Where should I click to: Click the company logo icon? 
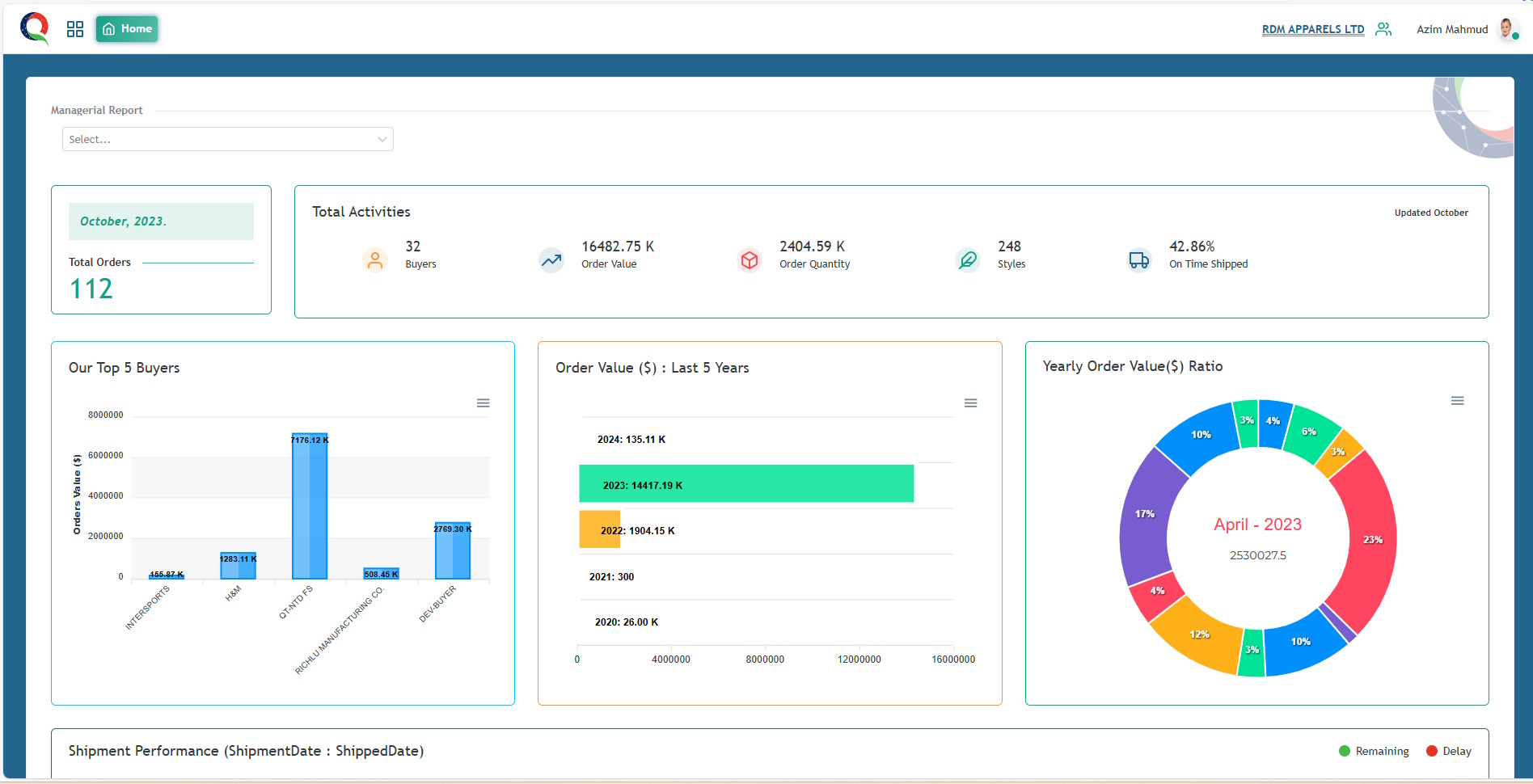34,28
